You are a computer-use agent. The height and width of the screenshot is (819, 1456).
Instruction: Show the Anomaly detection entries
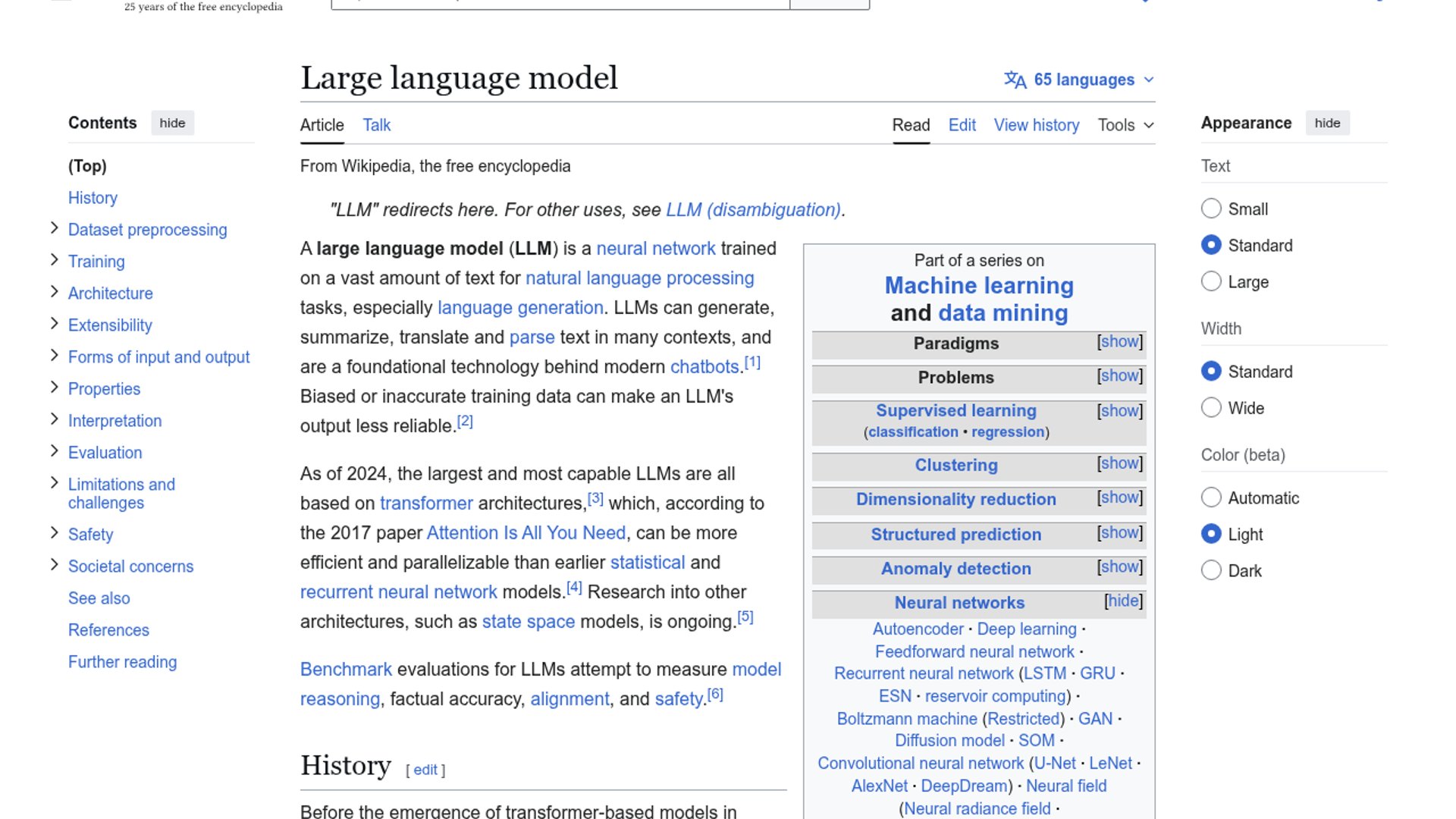tap(1119, 566)
